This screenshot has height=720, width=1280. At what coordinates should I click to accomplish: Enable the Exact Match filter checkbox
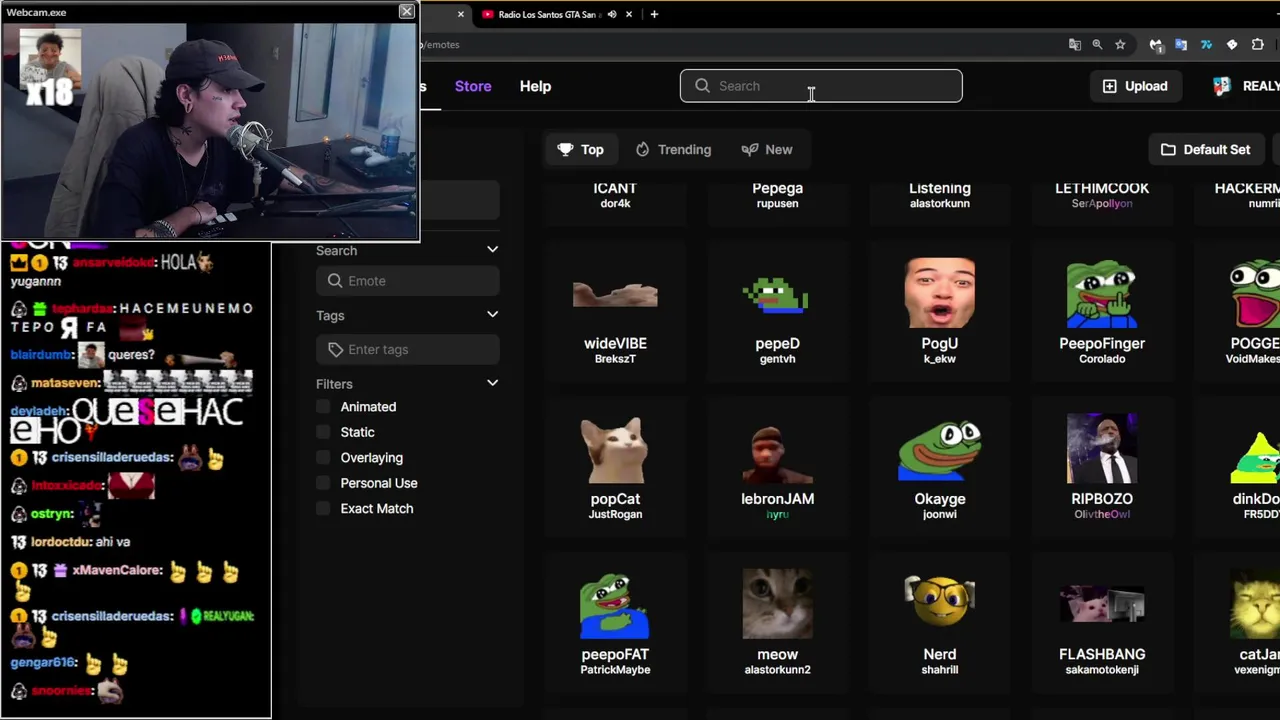coord(323,508)
